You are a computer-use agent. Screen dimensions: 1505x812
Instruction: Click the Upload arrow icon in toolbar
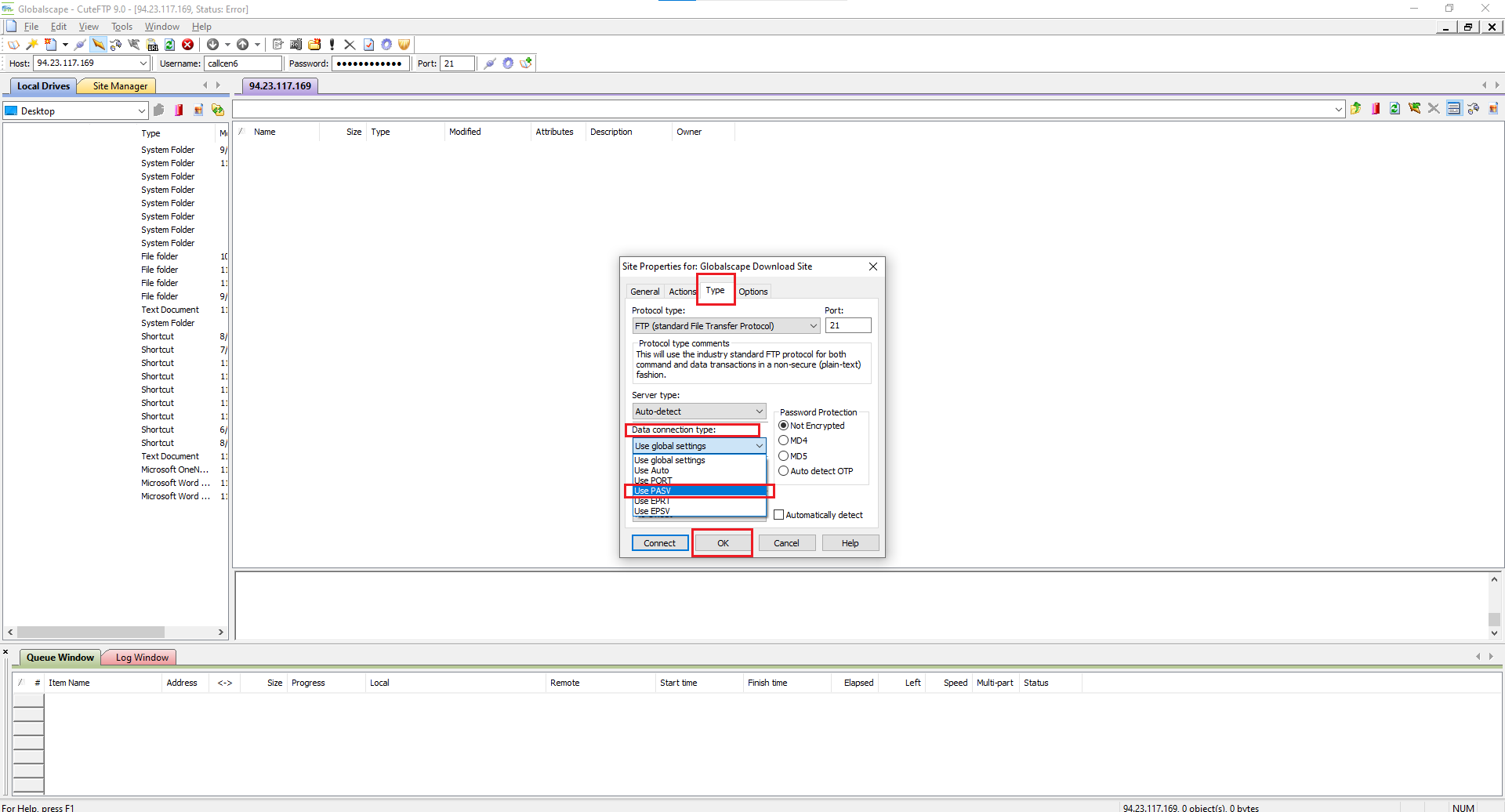click(243, 45)
